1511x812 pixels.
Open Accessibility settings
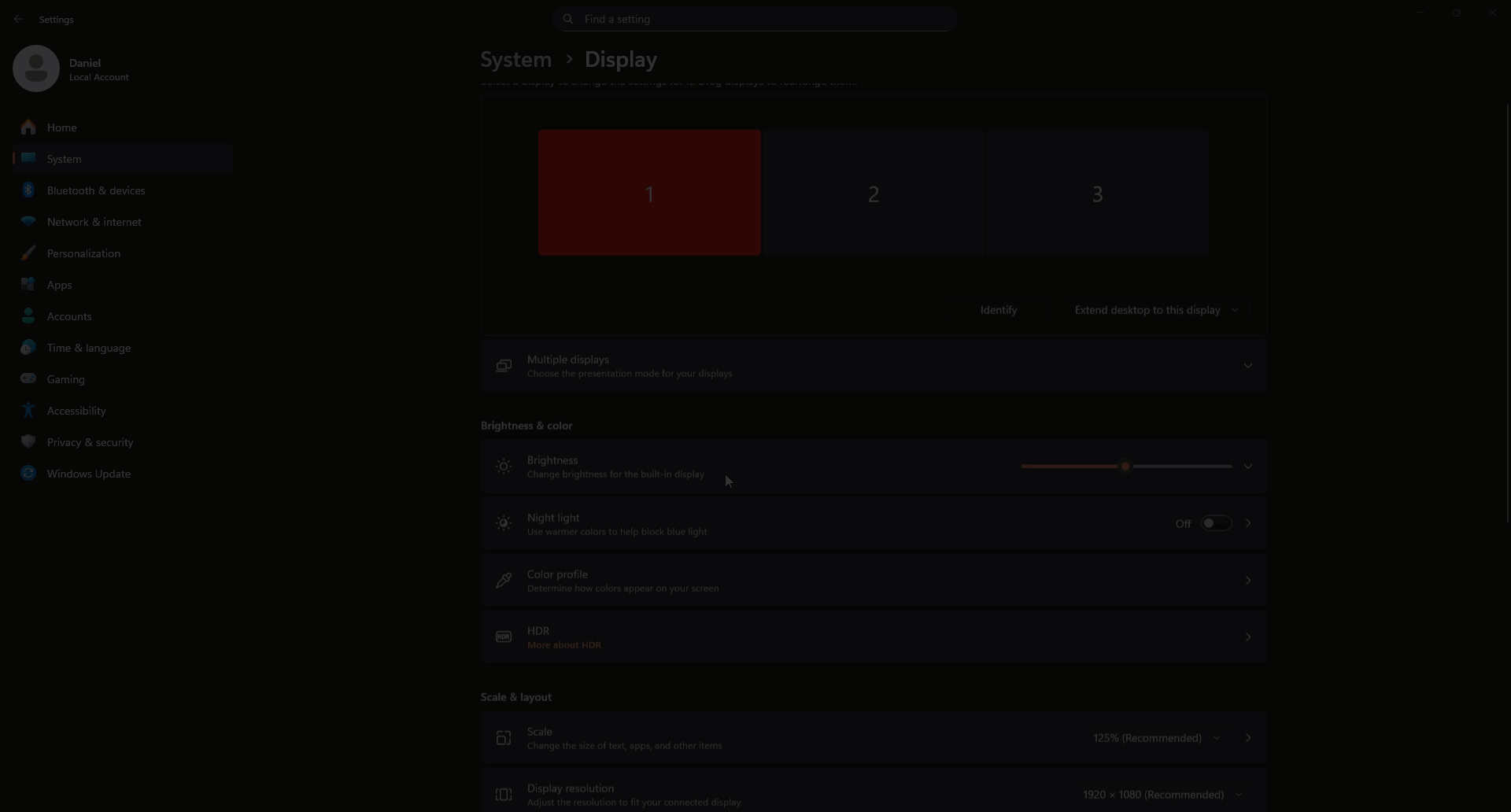click(76, 410)
